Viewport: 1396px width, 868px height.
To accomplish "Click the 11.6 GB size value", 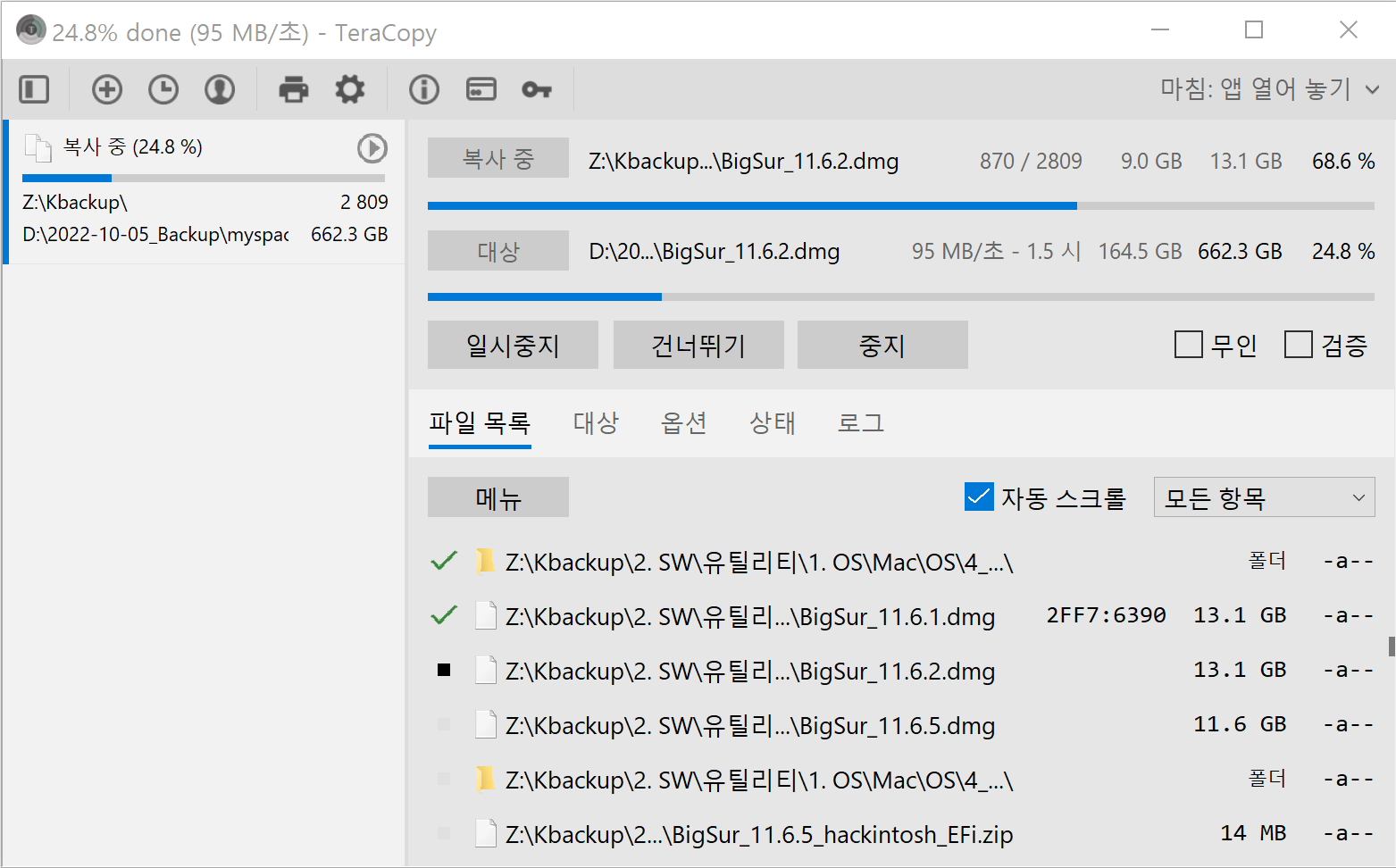I will tap(1240, 724).
